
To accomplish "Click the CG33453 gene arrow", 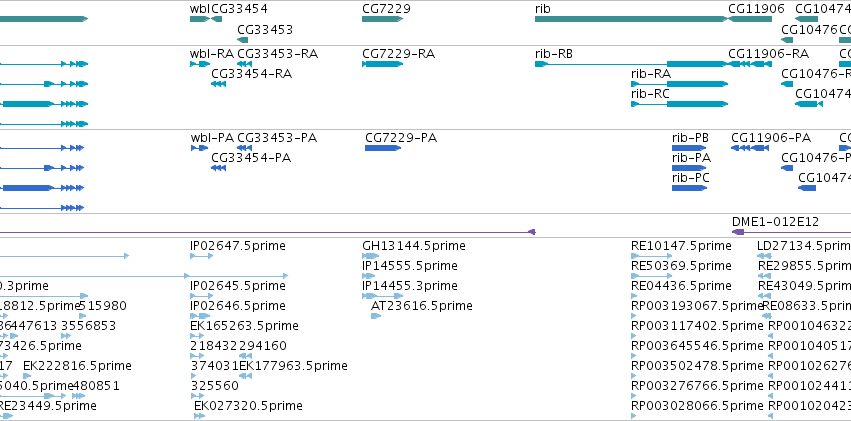I will 243,40.
